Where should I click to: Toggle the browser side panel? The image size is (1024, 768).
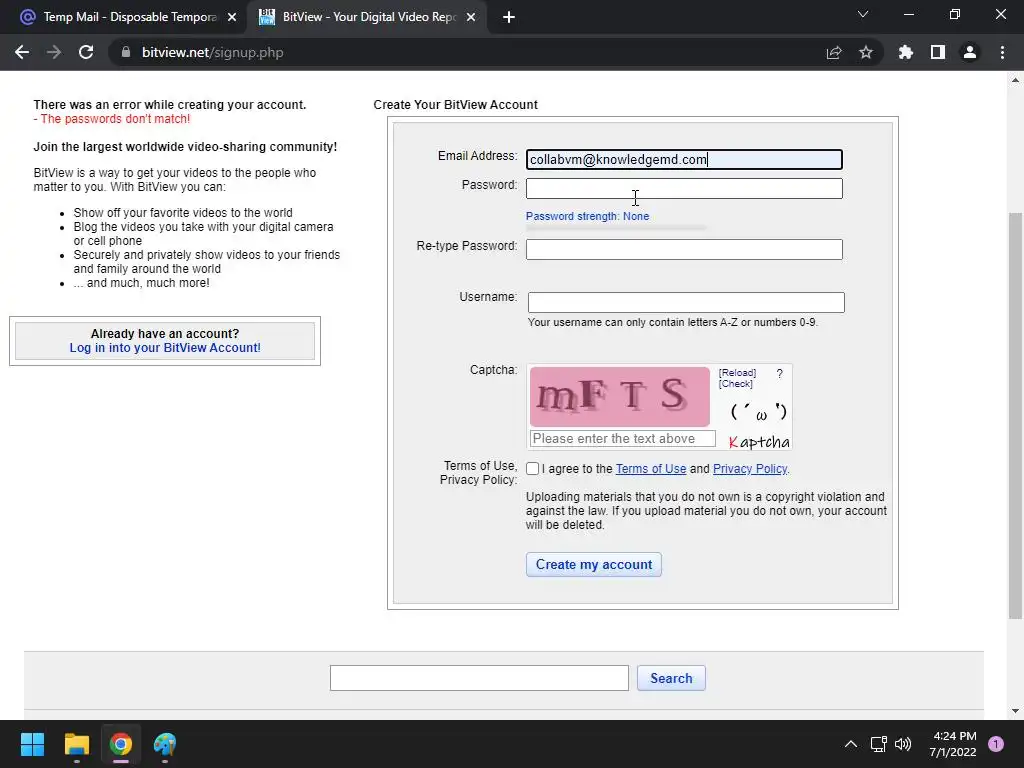[938, 52]
